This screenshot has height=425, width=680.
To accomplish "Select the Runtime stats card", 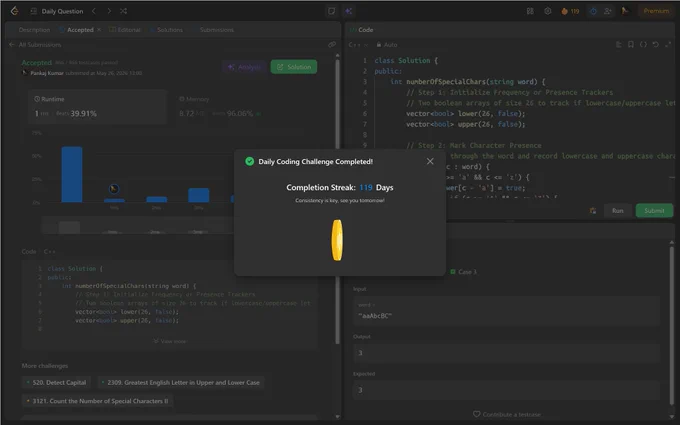I will pyautogui.click(x=98, y=107).
